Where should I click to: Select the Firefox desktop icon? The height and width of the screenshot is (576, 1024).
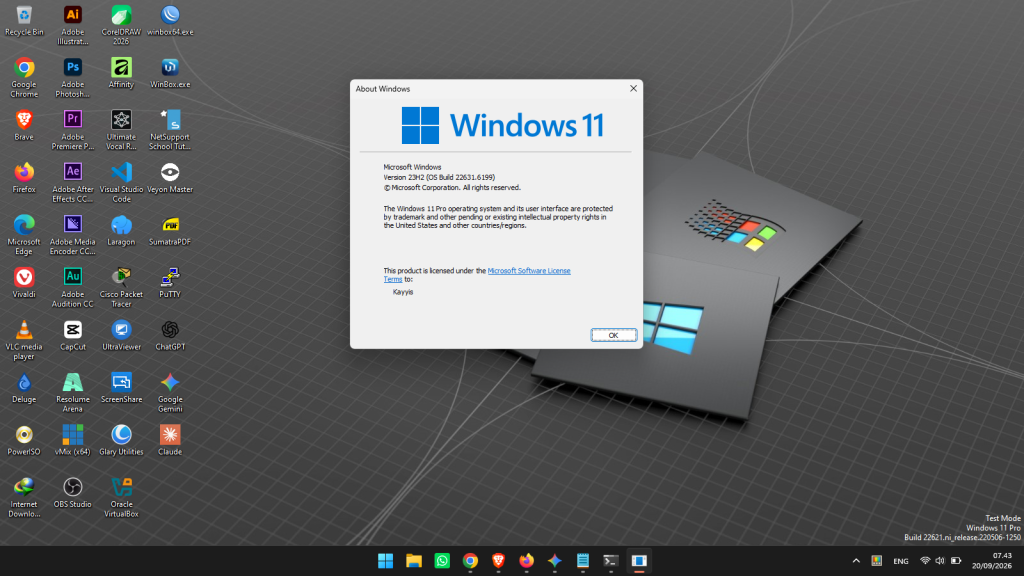[24, 178]
